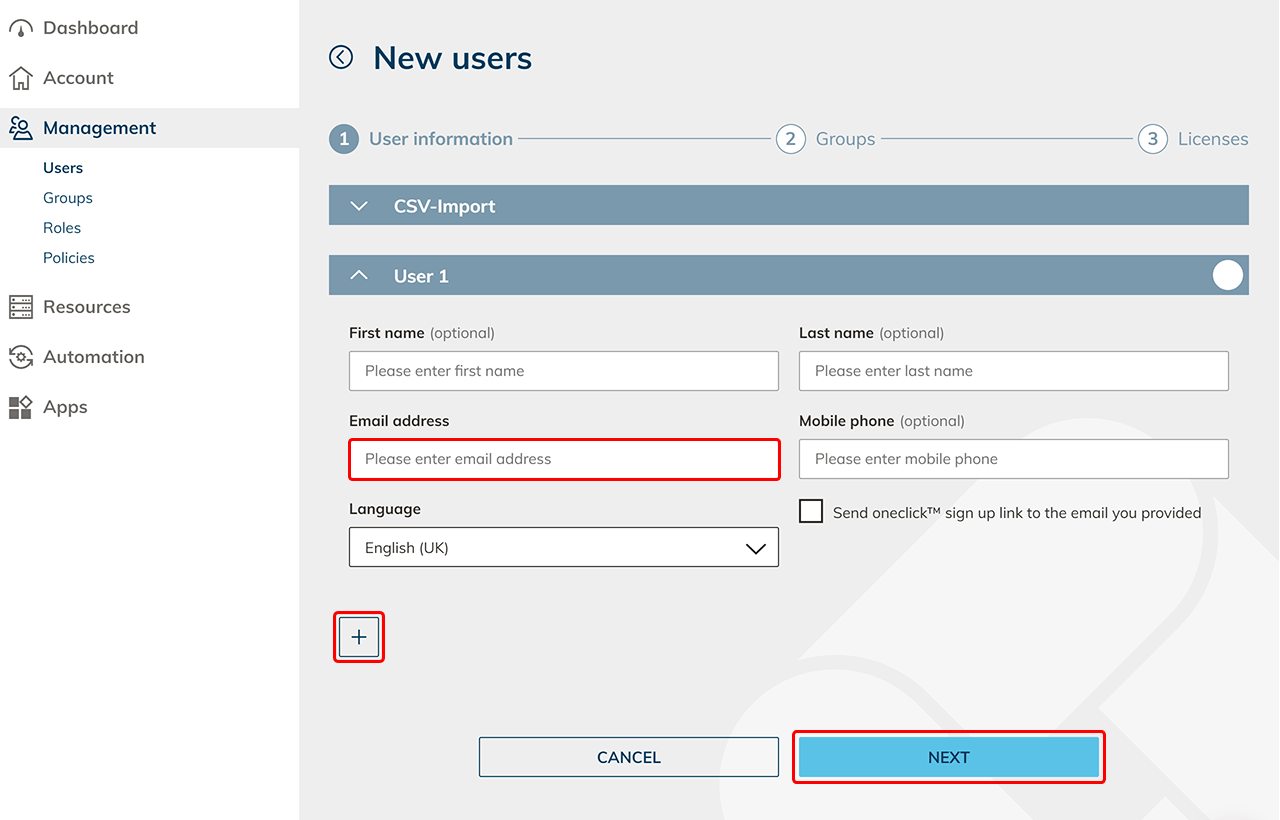Jump to step 3 Licenses
1280x820 pixels.
coord(1153,139)
